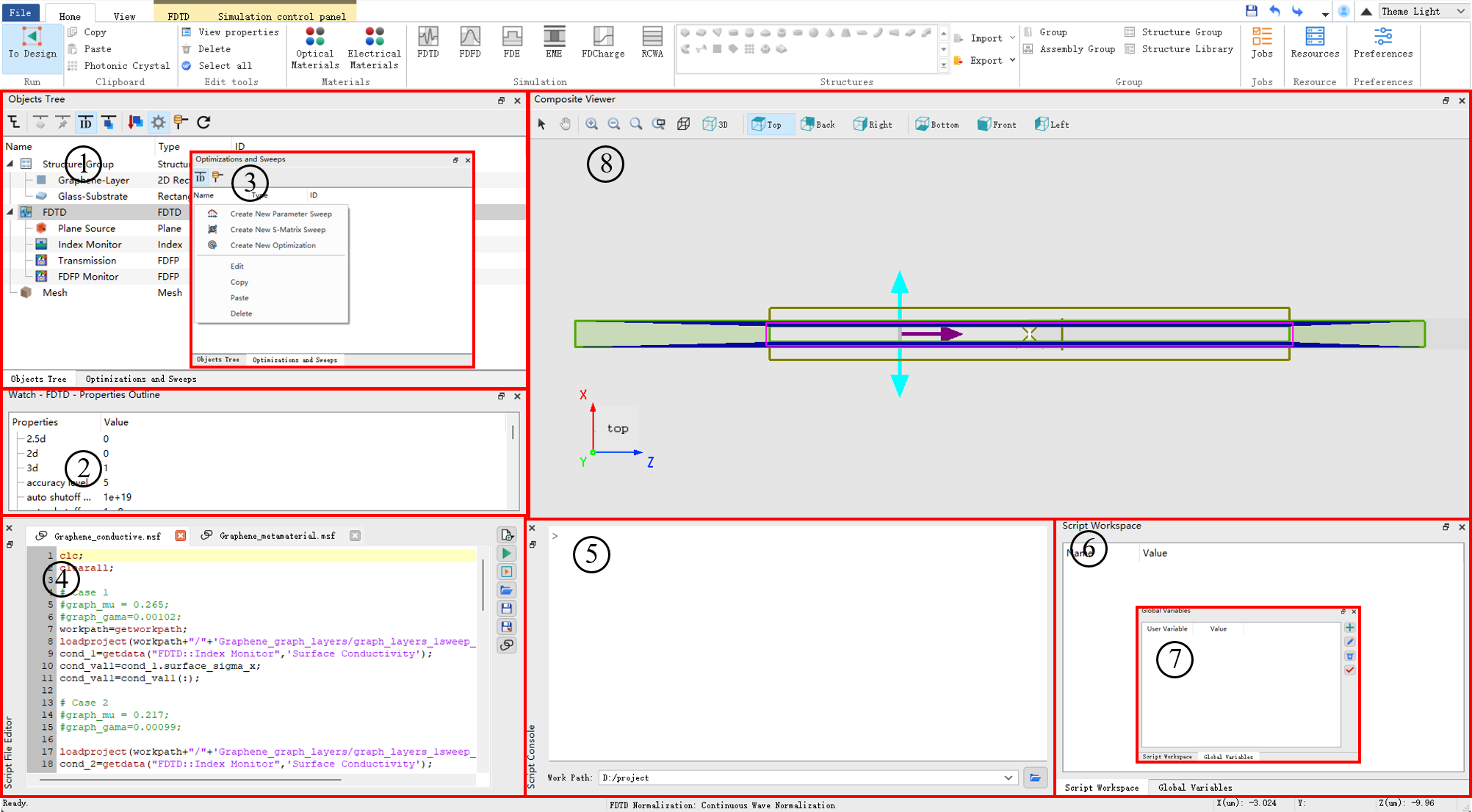Select the pan hand tool in Composite Viewer
The height and width of the screenshot is (812, 1472).
click(x=565, y=124)
